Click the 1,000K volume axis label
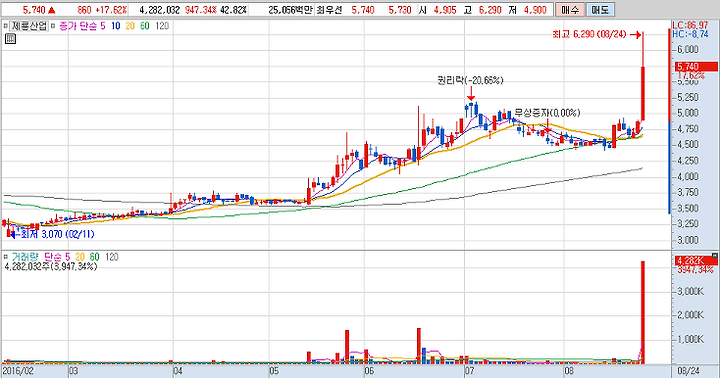This screenshot has height=378, width=720. coord(690,339)
